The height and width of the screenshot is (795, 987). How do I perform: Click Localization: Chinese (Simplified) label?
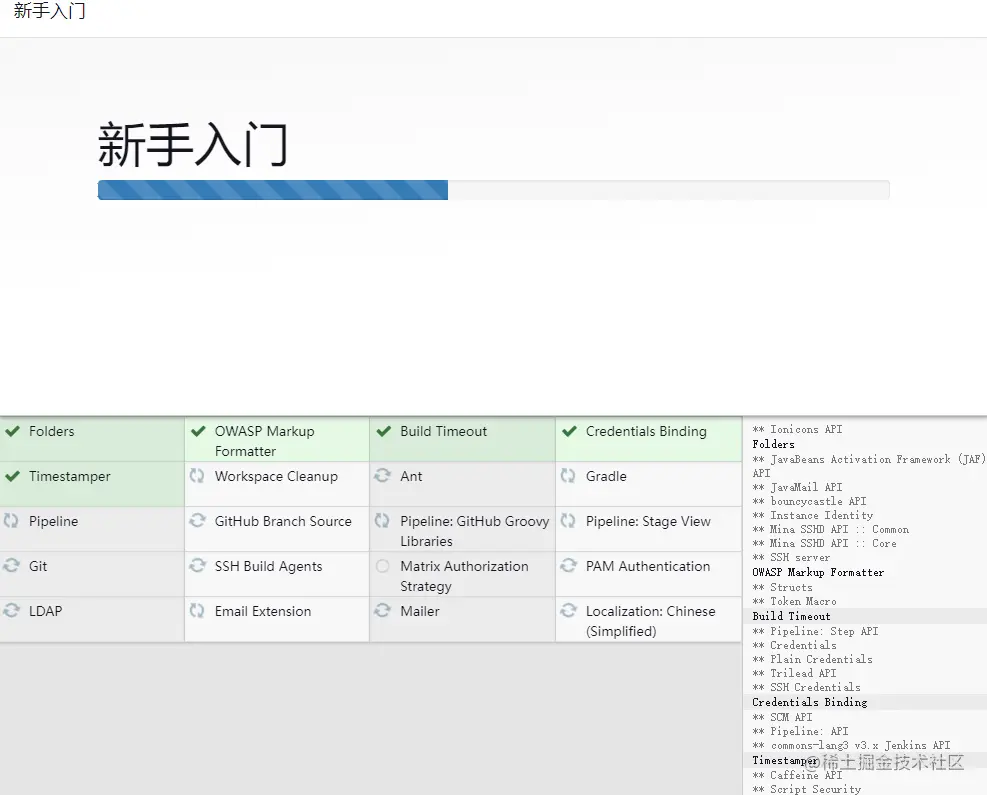click(x=650, y=621)
